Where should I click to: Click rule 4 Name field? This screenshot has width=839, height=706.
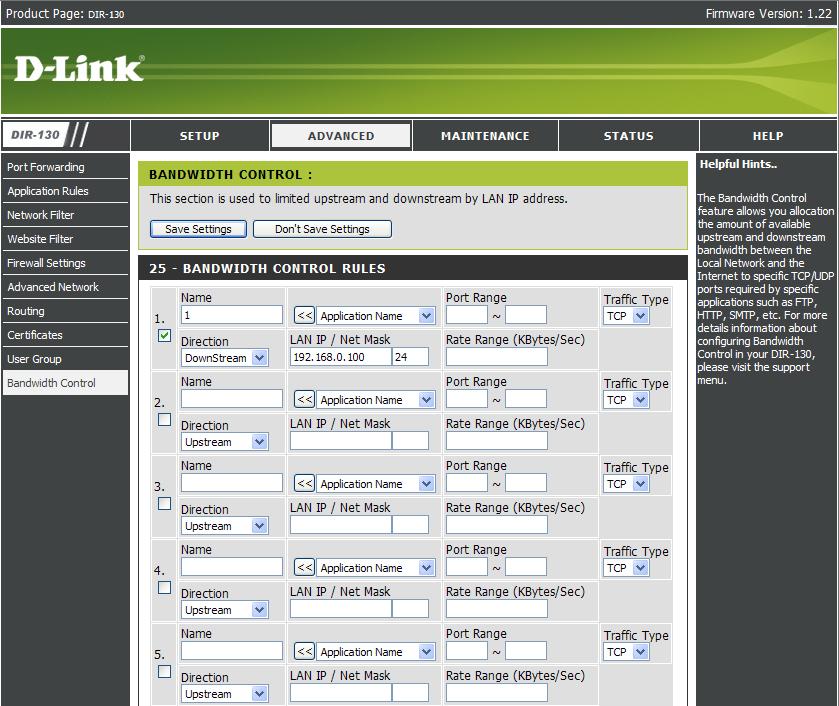pos(232,567)
